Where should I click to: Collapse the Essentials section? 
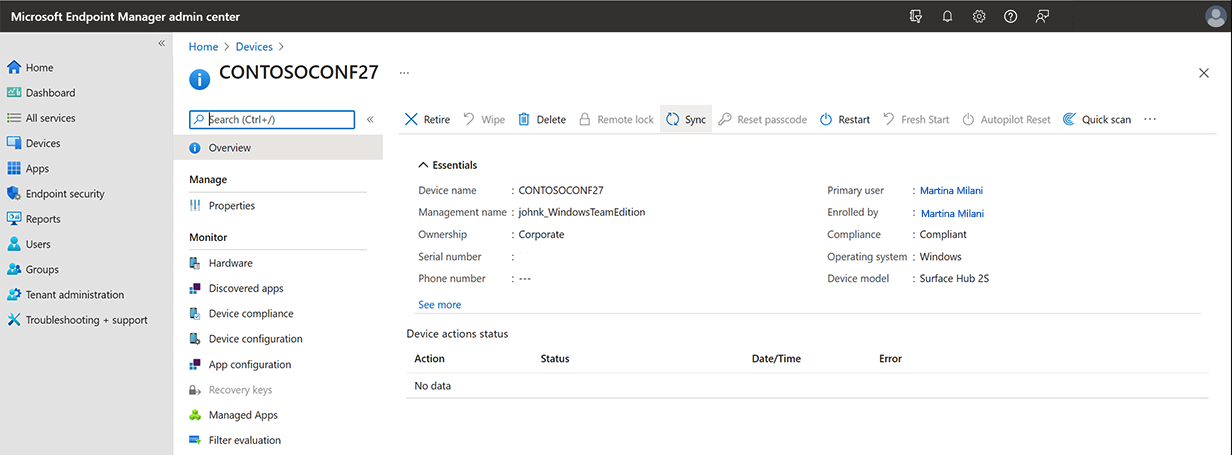click(x=448, y=165)
